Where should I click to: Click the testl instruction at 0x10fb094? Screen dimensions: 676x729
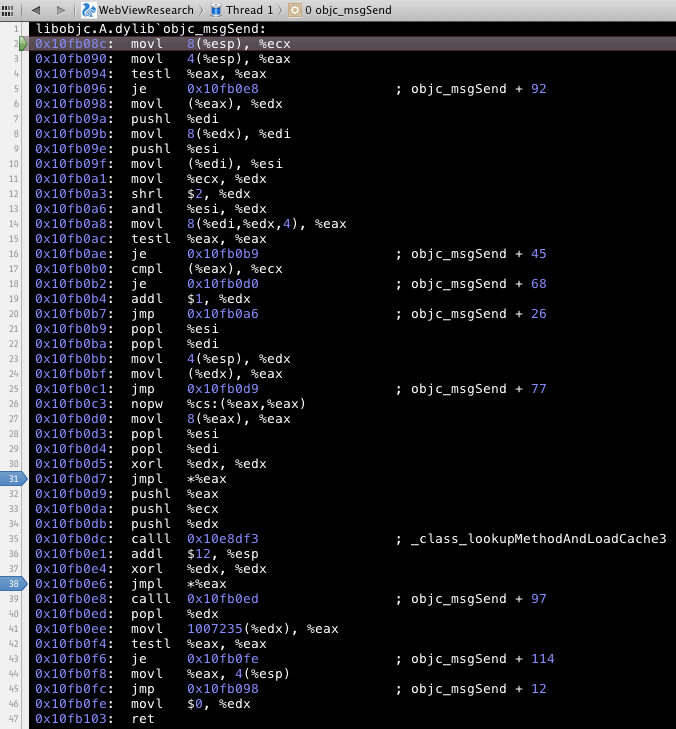pos(199,74)
